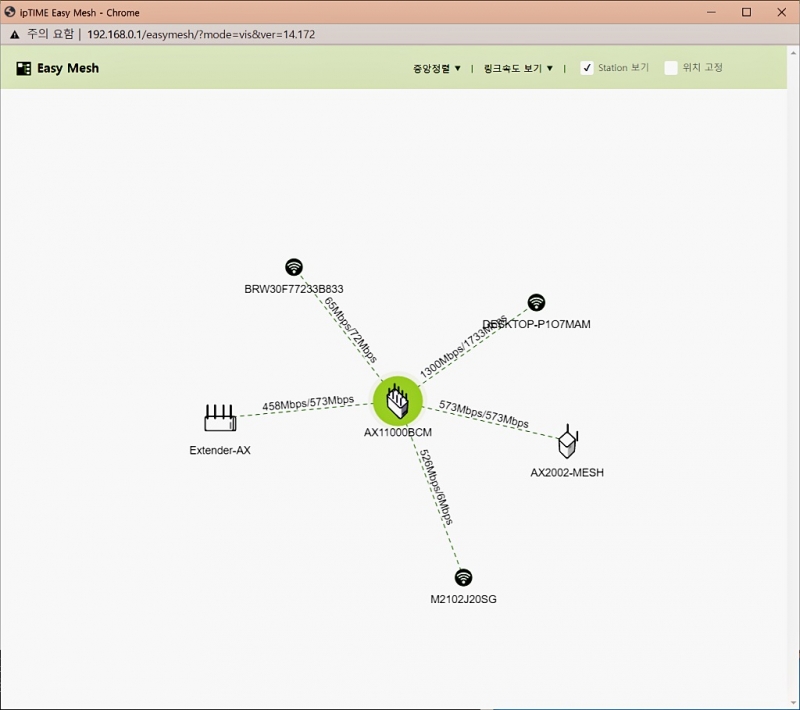This screenshot has height=710, width=800.
Task: Click the 458Mbps/573Mbps link speed label
Action: click(308, 403)
